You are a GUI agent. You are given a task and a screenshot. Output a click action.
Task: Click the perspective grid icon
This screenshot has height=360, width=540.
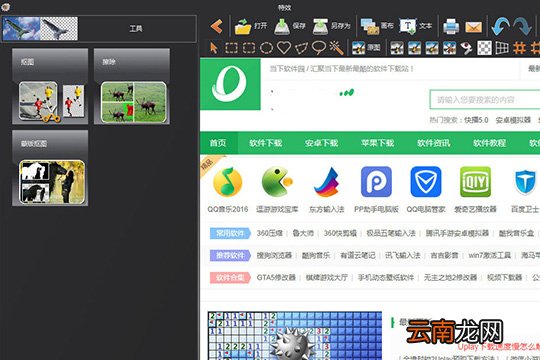502,48
